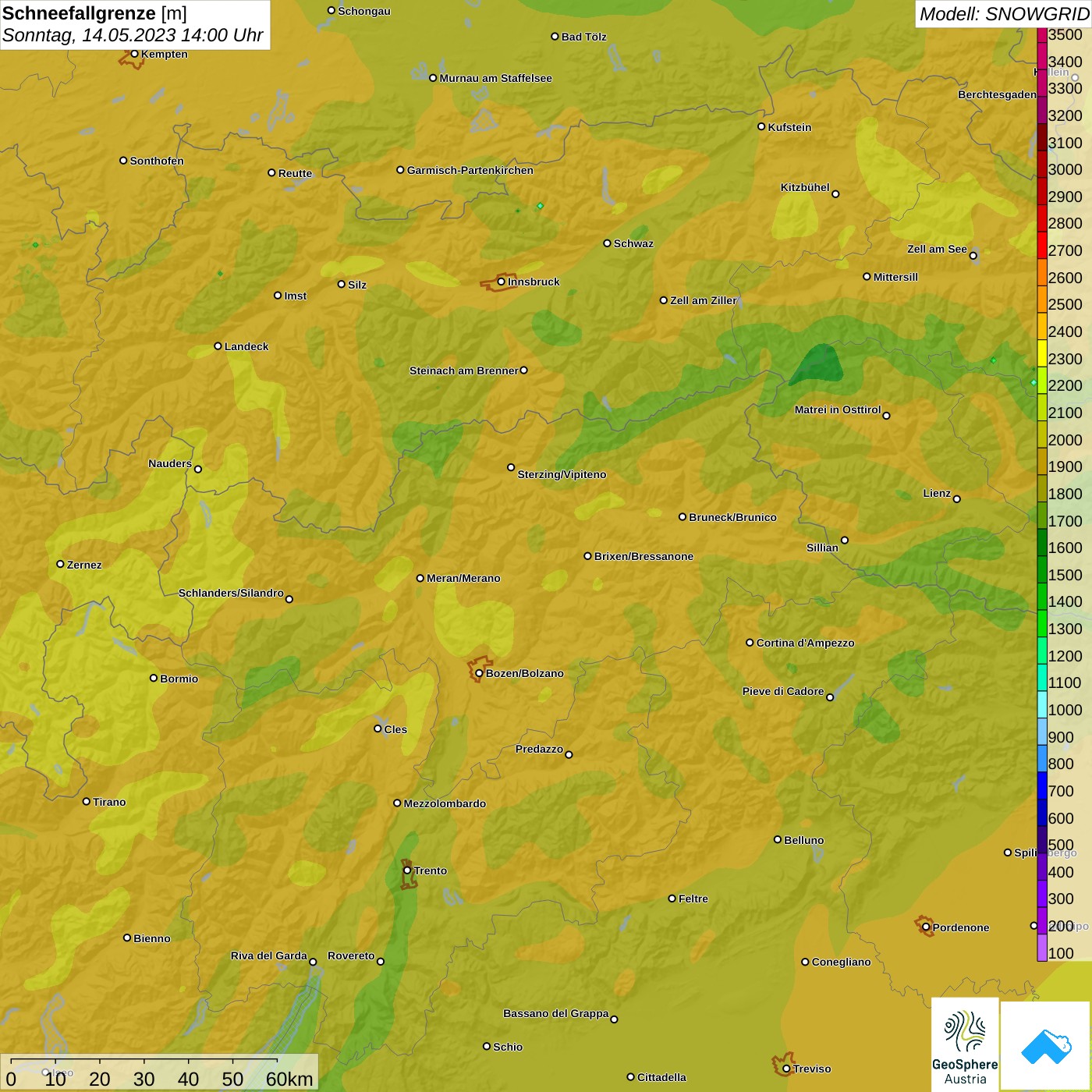Click the Trento city marker dot
1092x1092 pixels.
[x=407, y=870]
